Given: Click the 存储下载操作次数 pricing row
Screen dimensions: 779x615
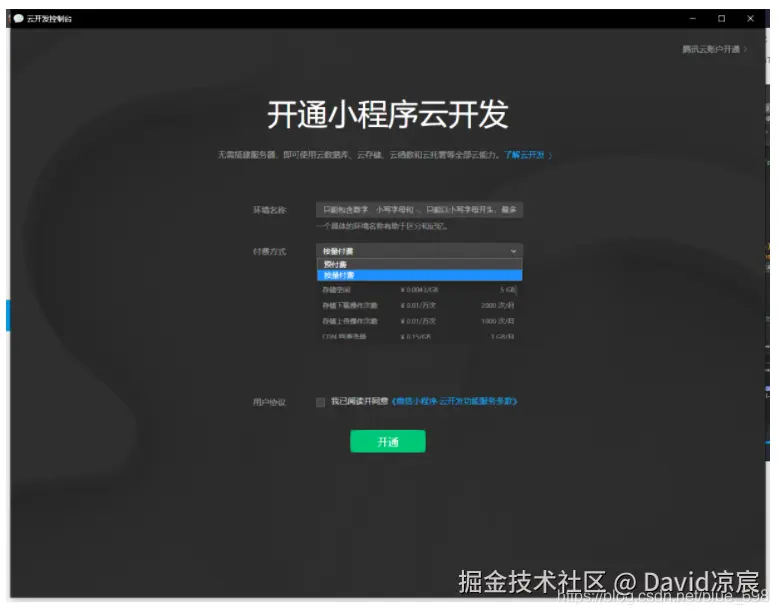Looking at the screenshot, I should [x=418, y=305].
